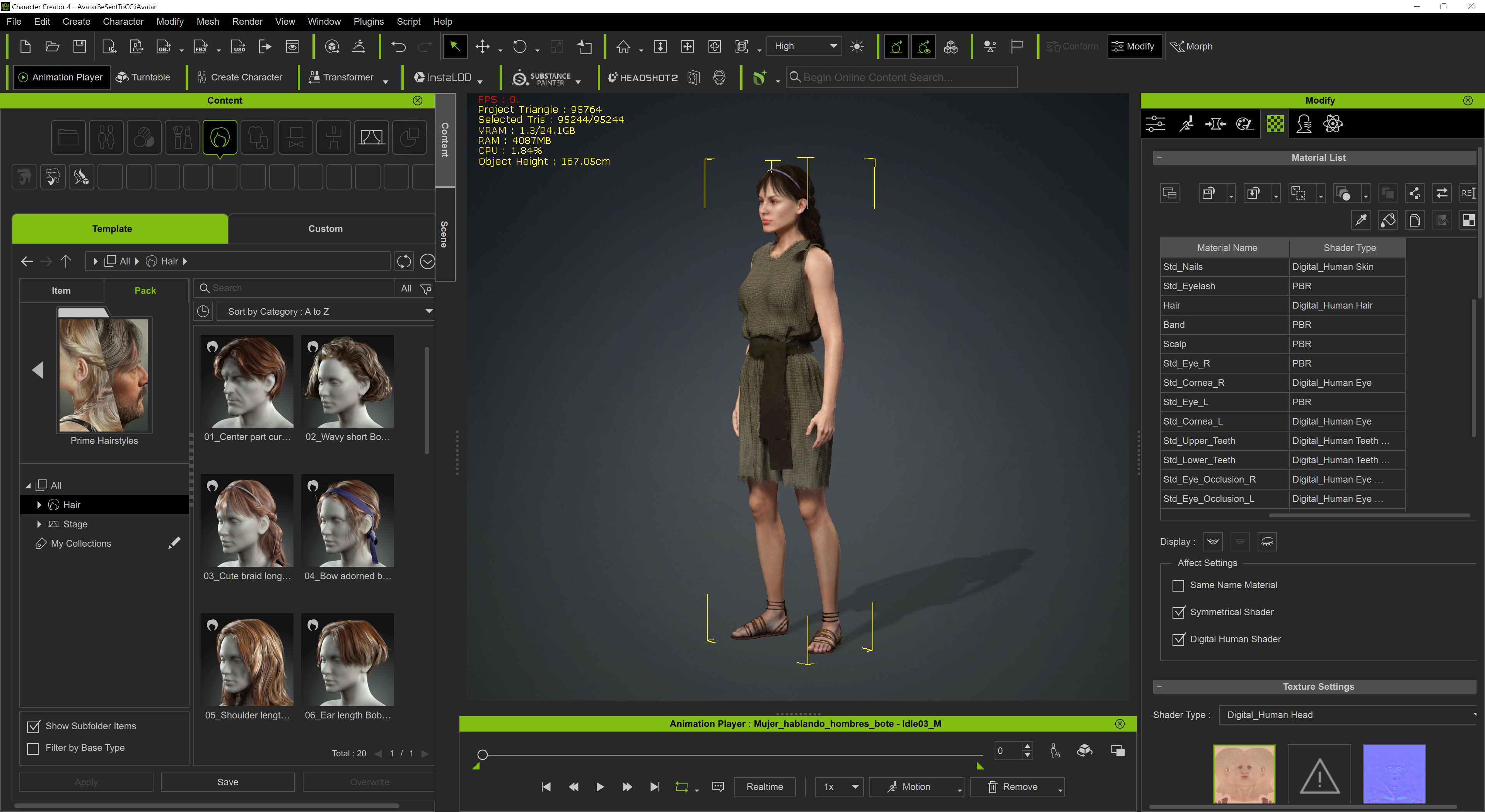Expand the Hair tree node
The width and height of the screenshot is (1485, 812).
[39, 505]
